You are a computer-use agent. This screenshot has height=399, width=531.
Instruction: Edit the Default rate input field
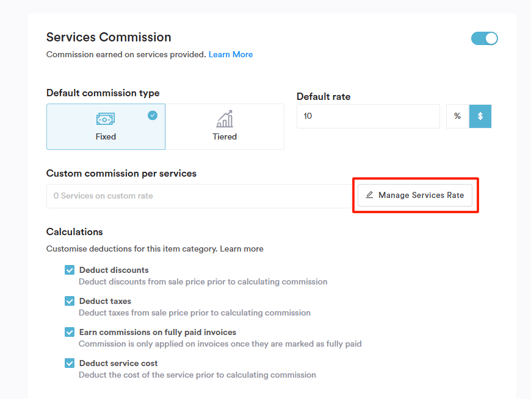[x=368, y=116]
